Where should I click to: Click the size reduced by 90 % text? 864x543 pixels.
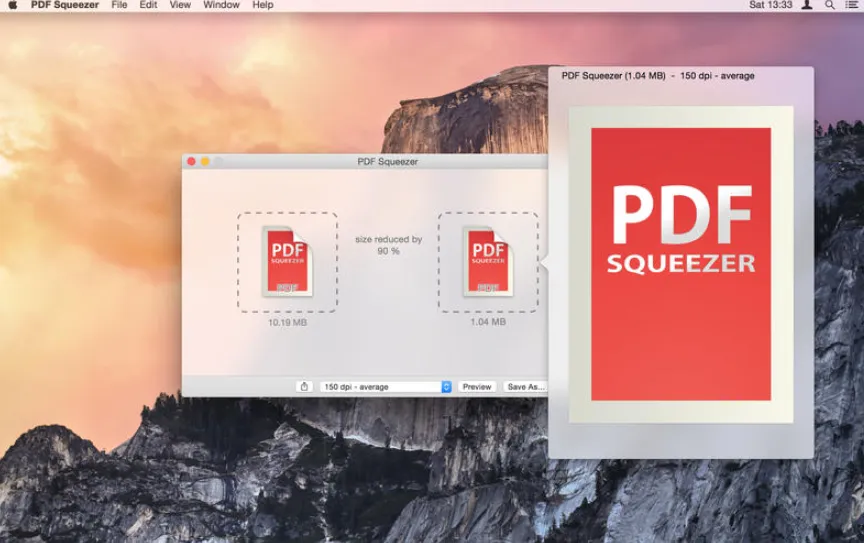(x=388, y=245)
